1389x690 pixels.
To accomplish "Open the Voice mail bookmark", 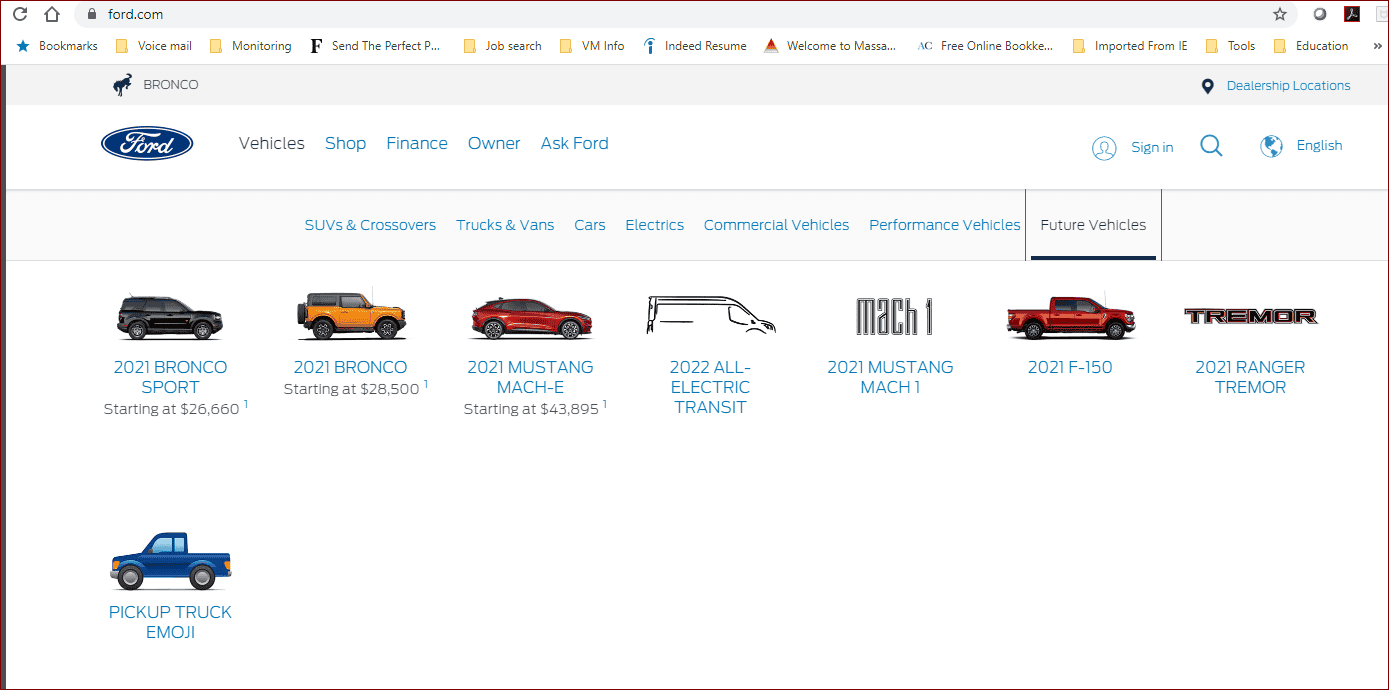I will coord(153,46).
